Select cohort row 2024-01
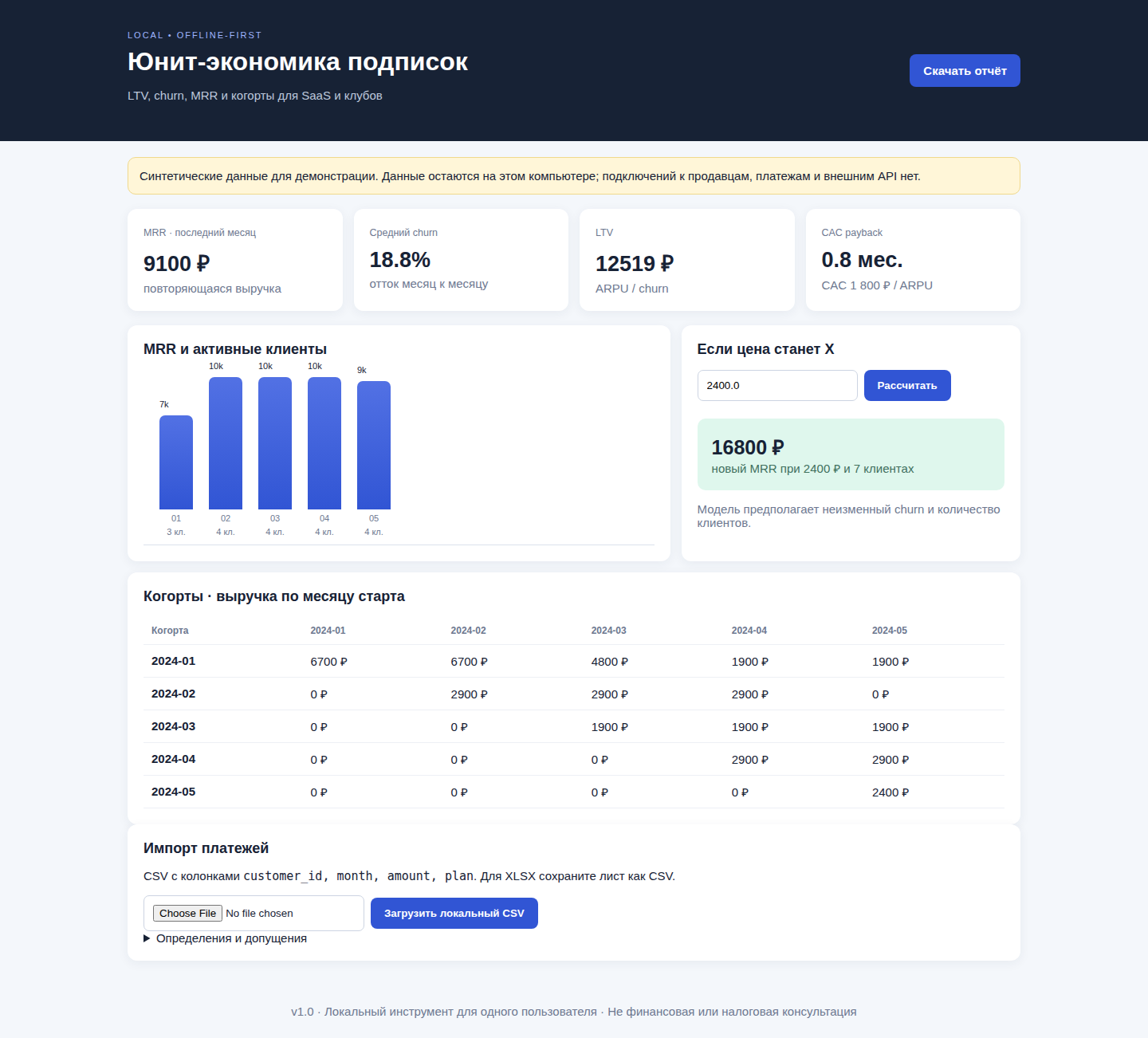The width and height of the screenshot is (1148, 1038). click(x=574, y=662)
